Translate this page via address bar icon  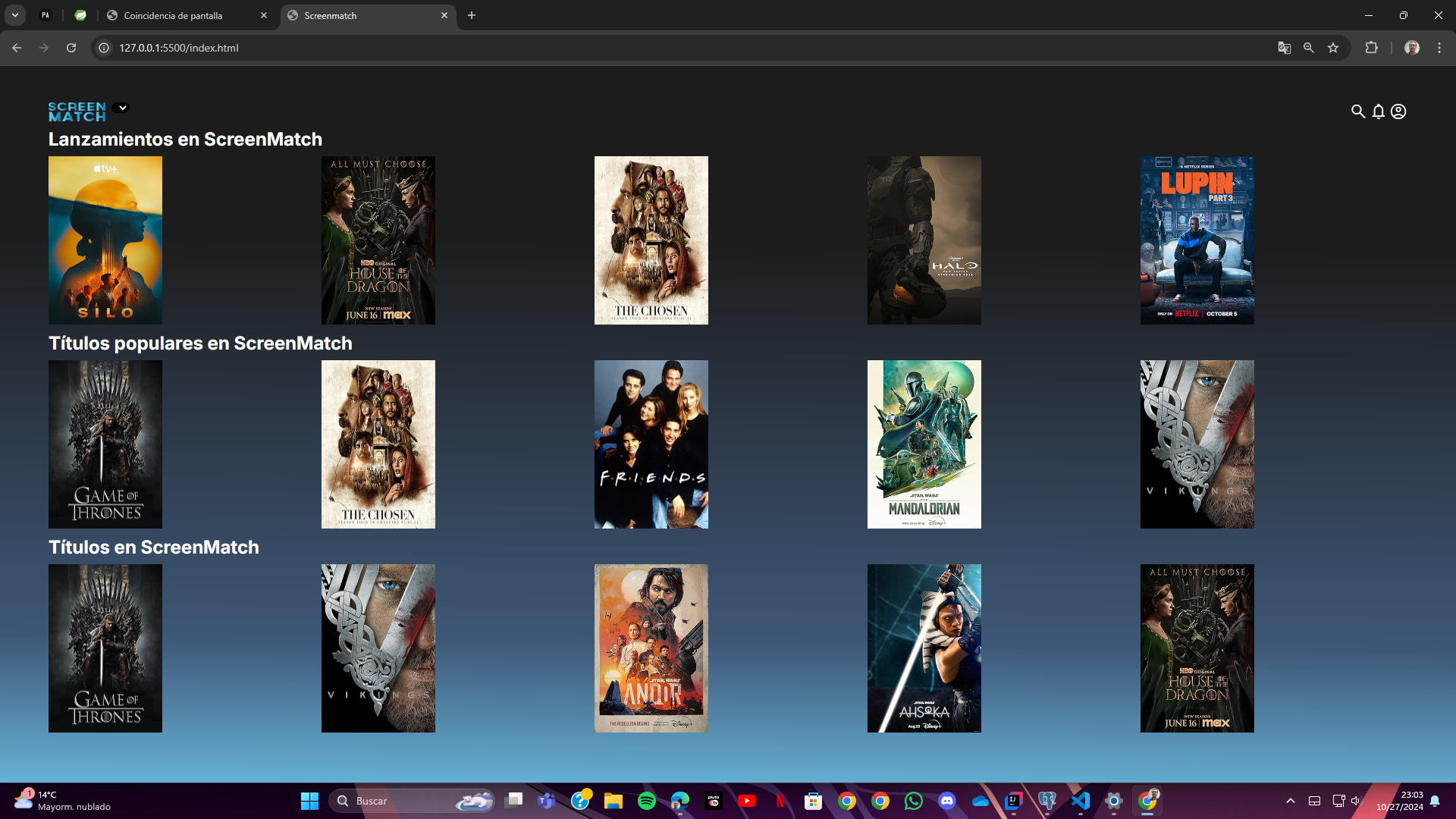[1284, 48]
